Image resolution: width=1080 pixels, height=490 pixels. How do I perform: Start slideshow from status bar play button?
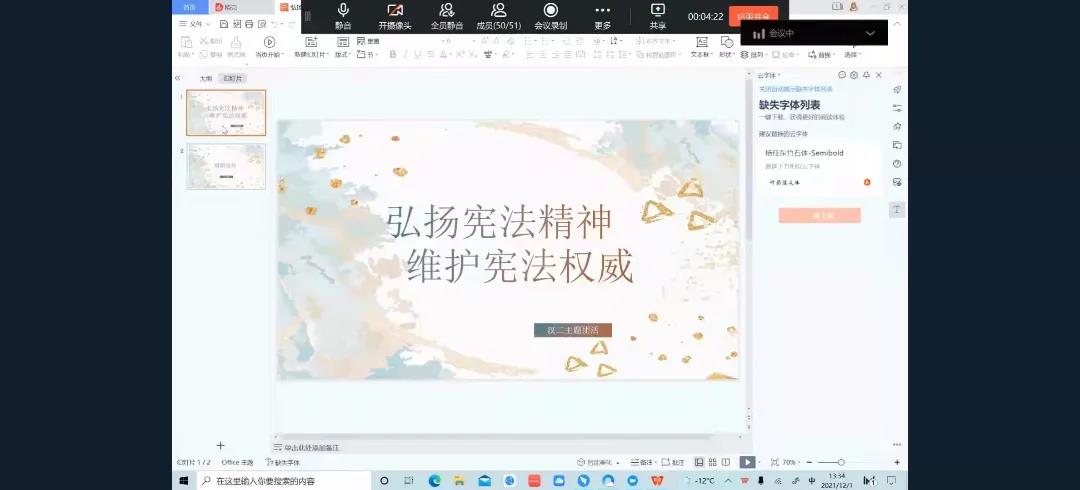pos(746,462)
